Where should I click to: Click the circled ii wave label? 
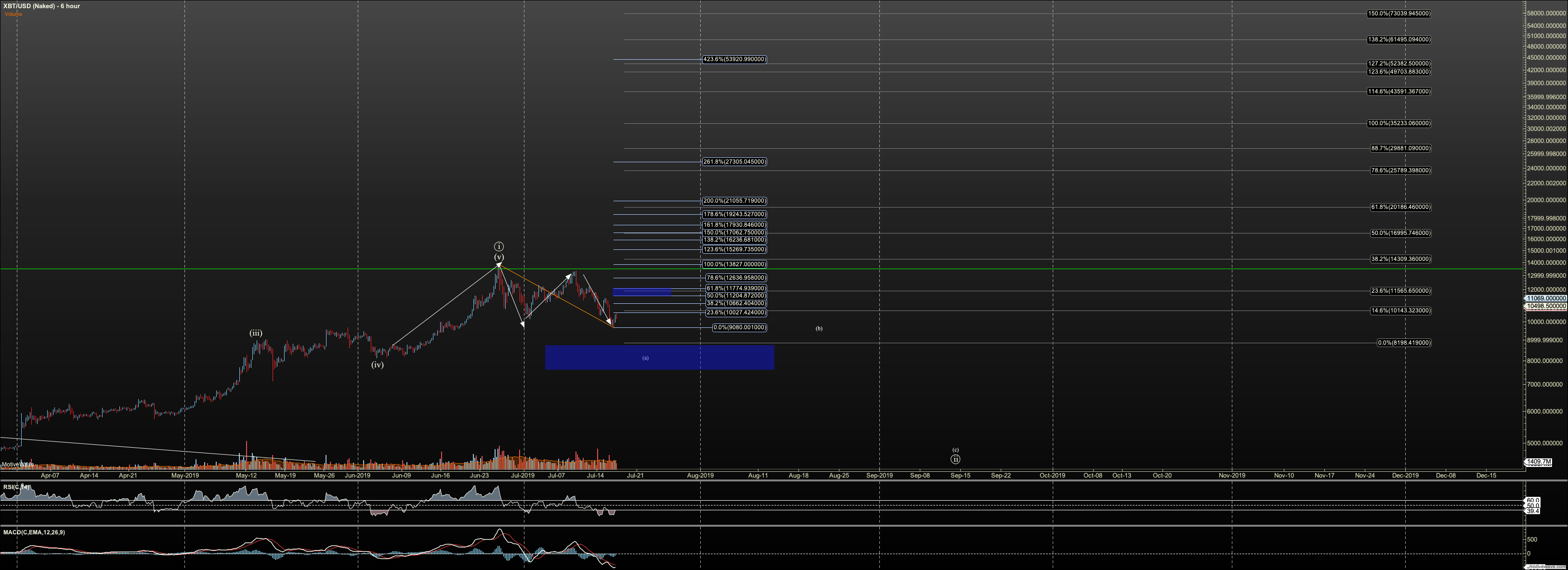955,459
